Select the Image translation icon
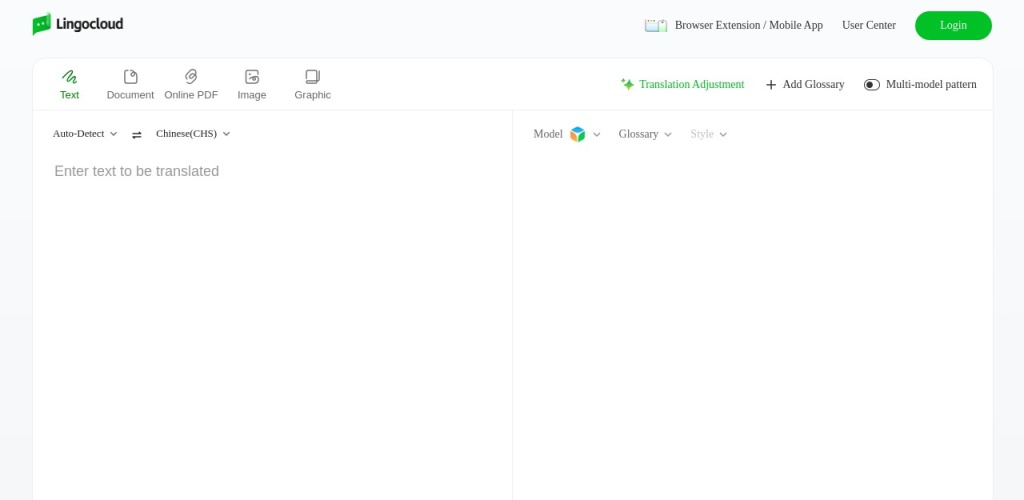This screenshot has height=500, width=1024. [252, 77]
